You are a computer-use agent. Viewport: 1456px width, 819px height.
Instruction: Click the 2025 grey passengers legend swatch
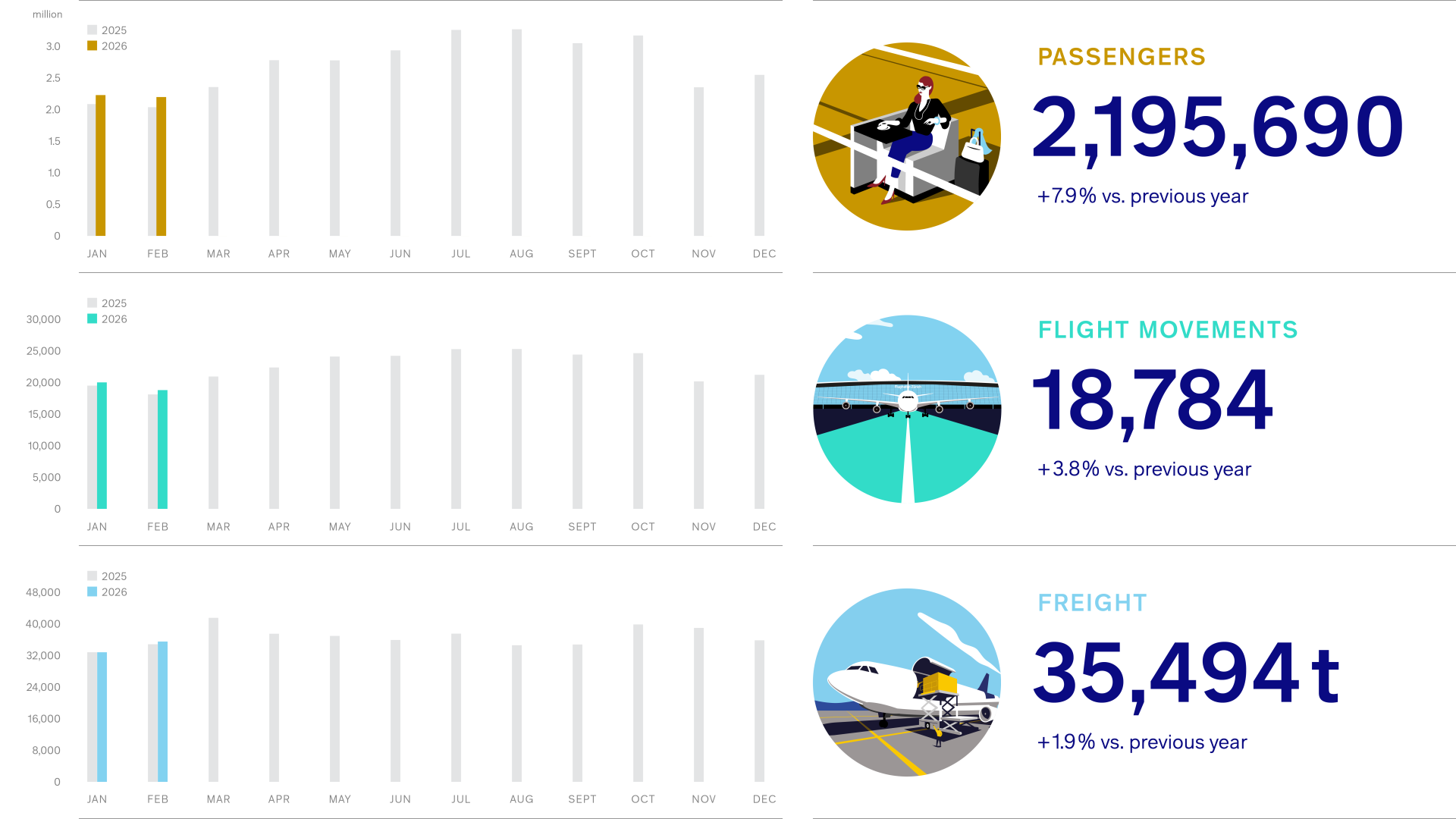coord(93,30)
